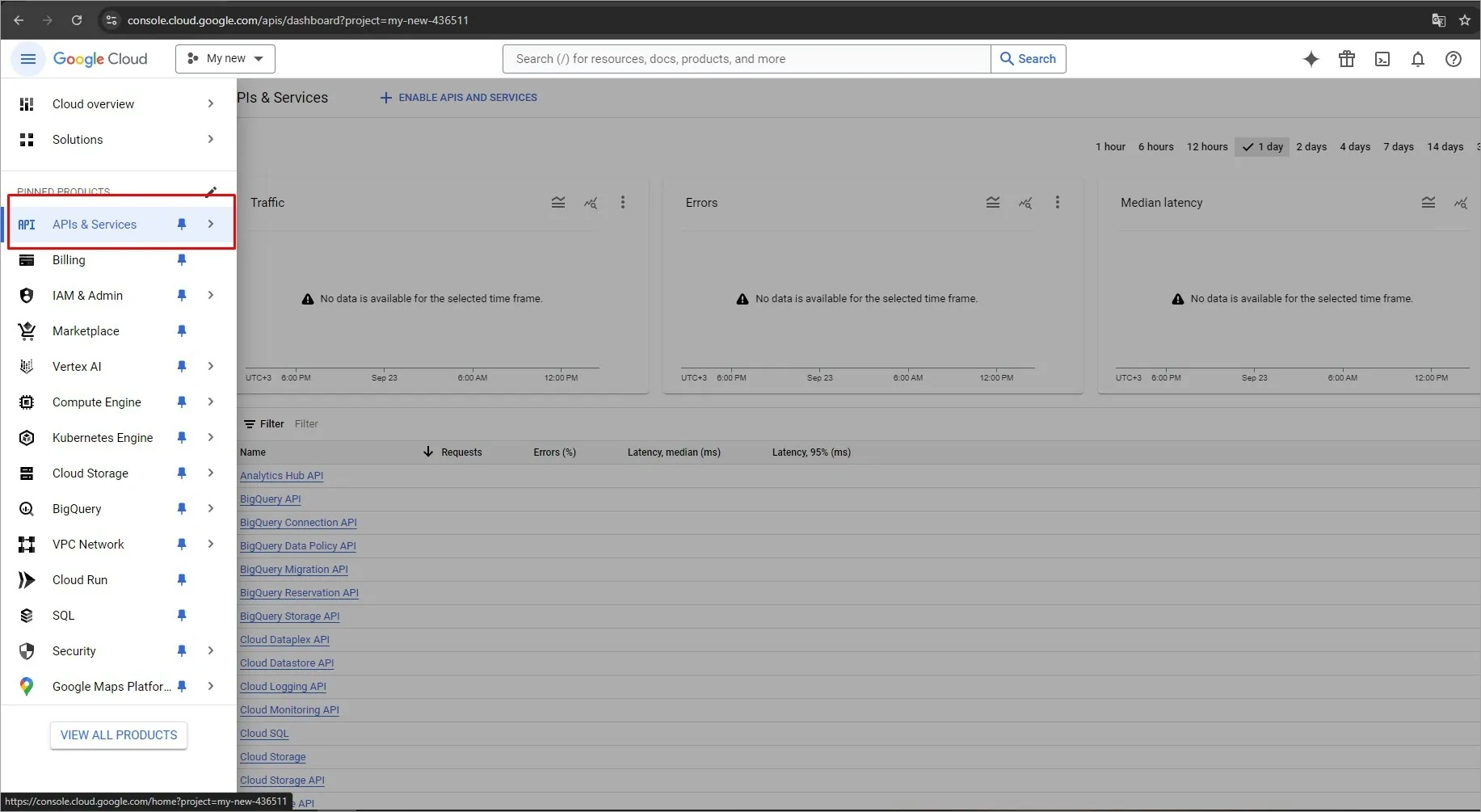This screenshot has width=1481, height=812.
Task: Open the notifications bell
Action: pyautogui.click(x=1418, y=58)
